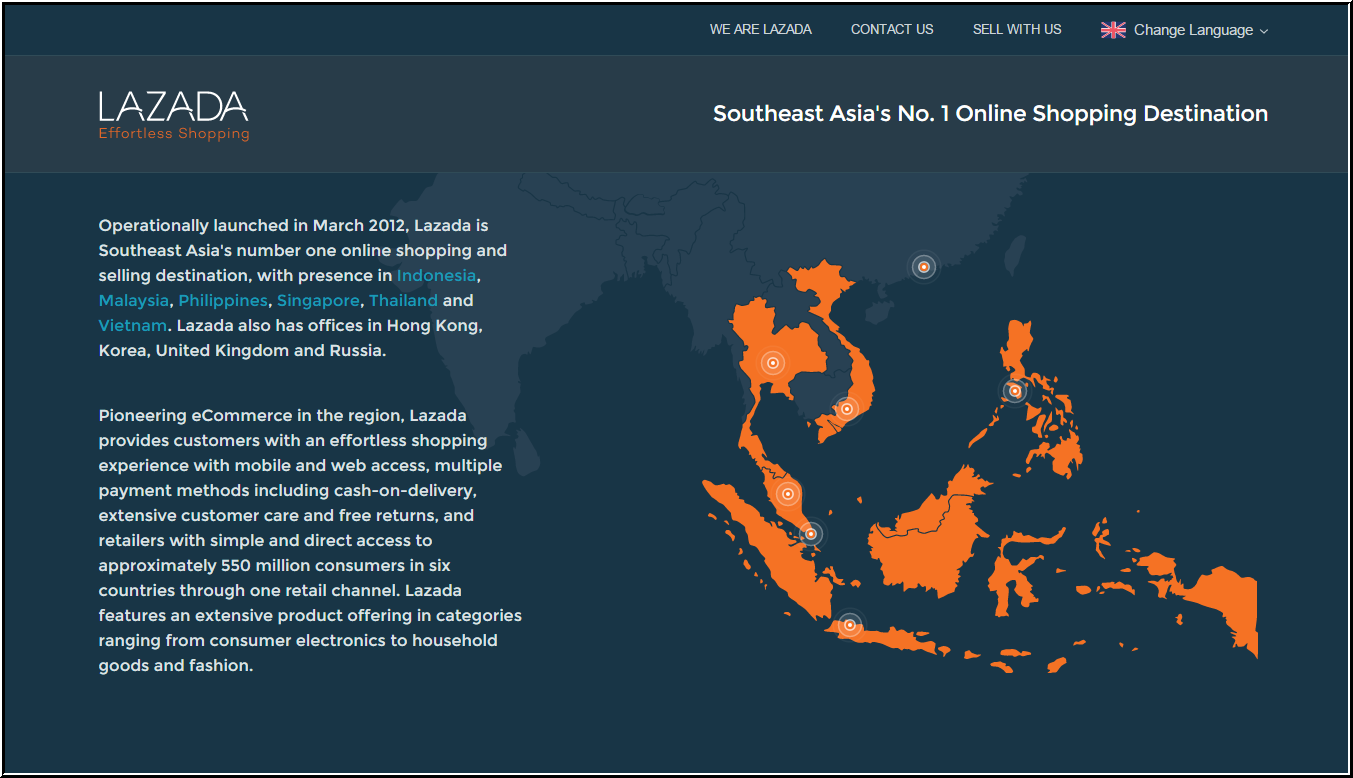Open the SELL WITH US menu item
Viewport: 1353px width, 778px height.
click(1017, 30)
